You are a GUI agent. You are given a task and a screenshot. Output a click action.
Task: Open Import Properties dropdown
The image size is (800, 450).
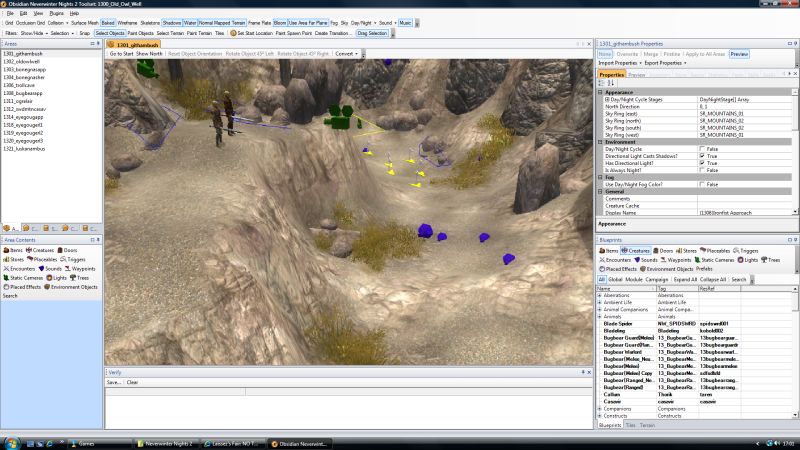620,63
